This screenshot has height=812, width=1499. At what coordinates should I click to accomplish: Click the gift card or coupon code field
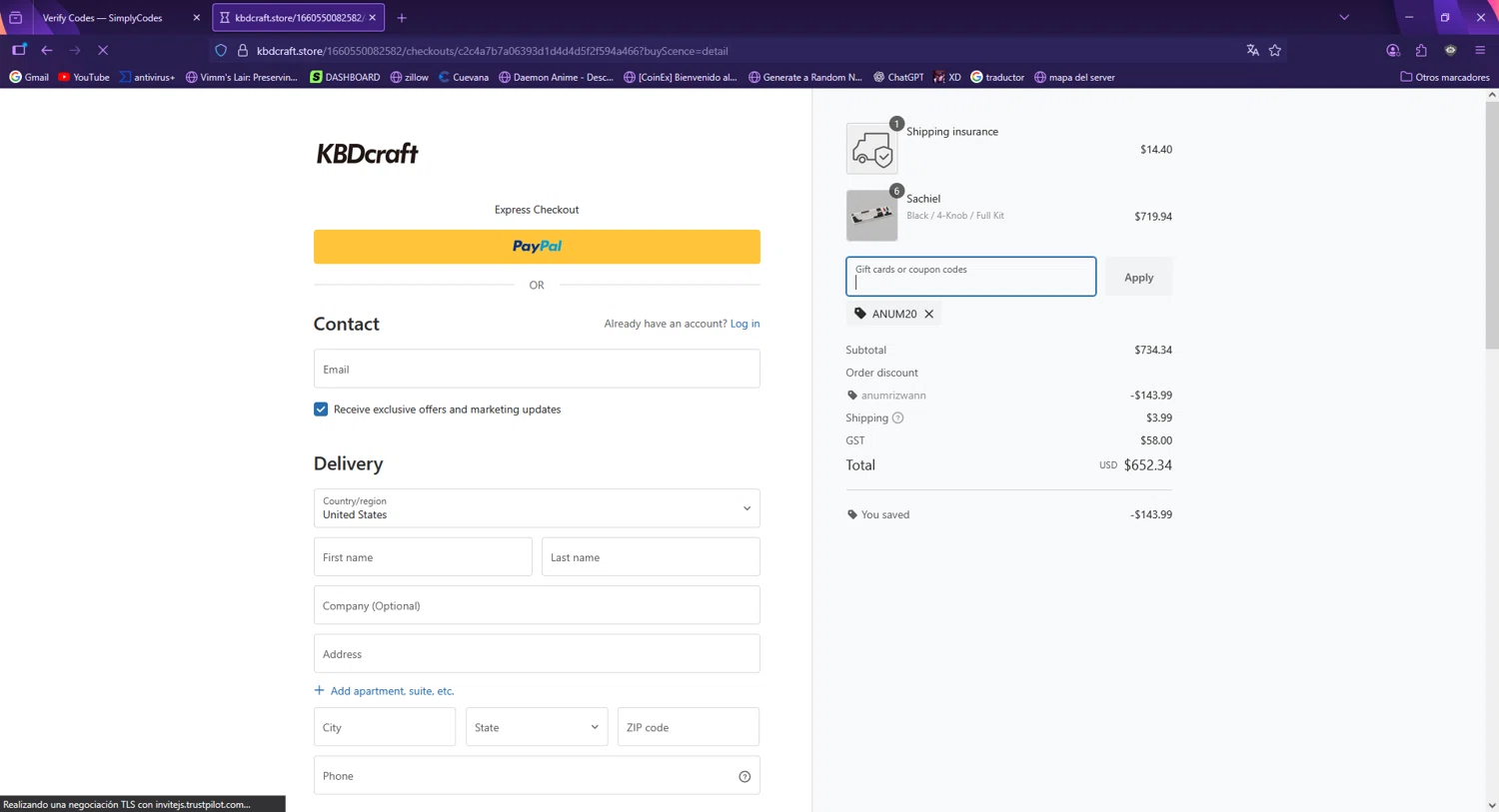970,277
